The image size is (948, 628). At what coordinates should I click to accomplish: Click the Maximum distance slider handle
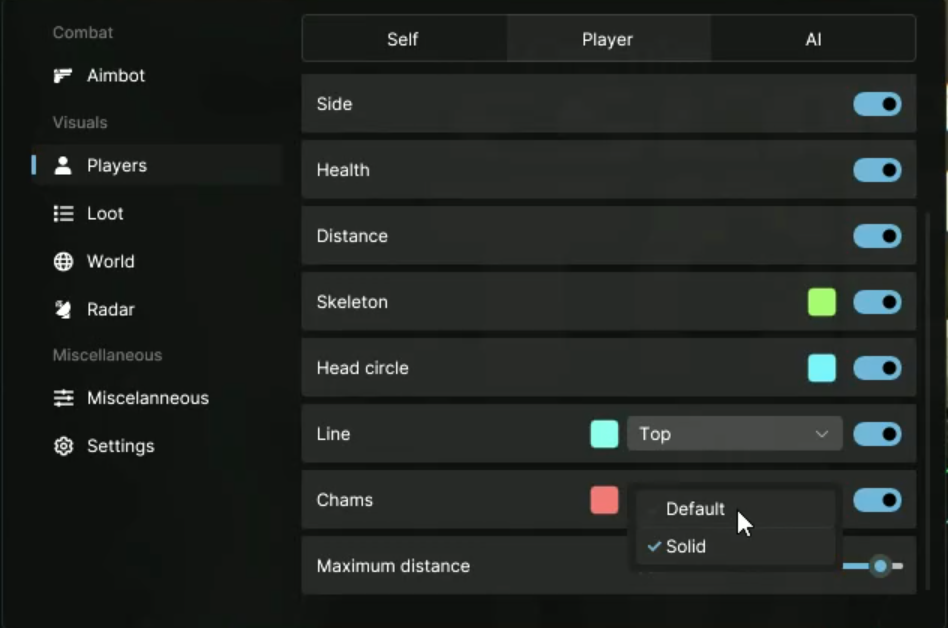(880, 566)
